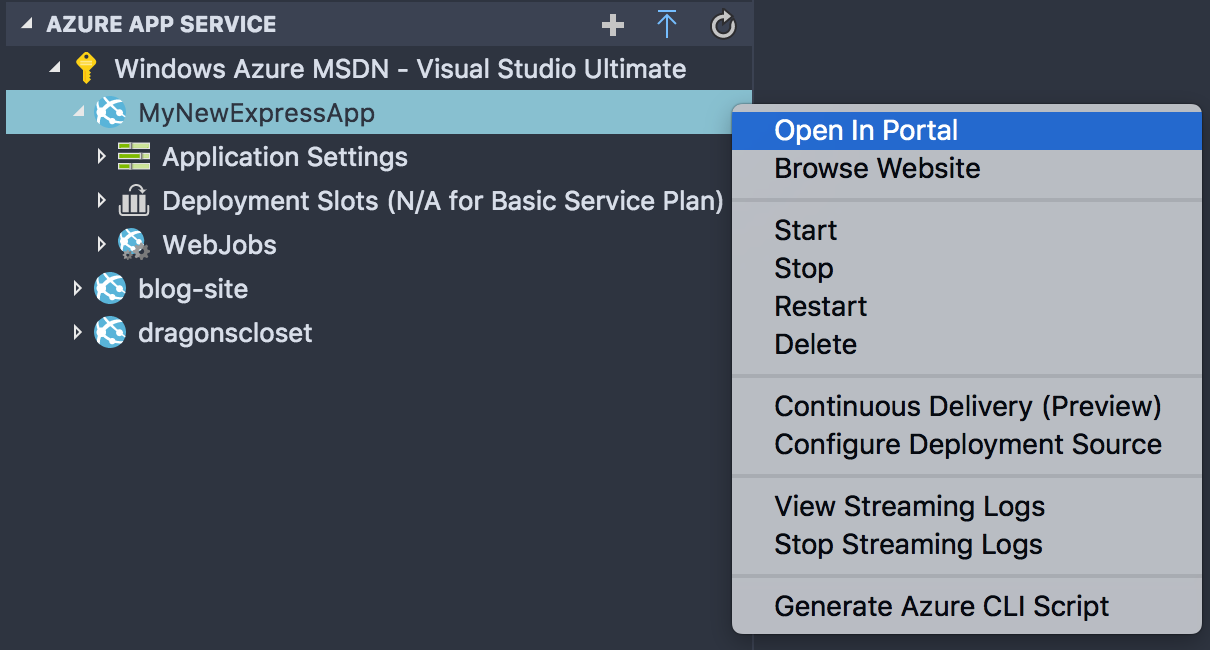
Task: Click the blog-site app icon
Action: click(110, 289)
